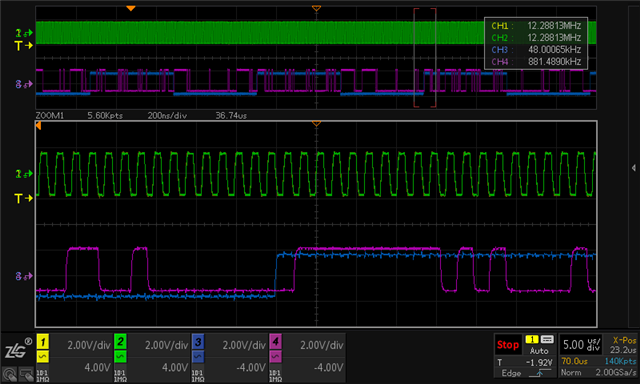The image size is (640, 384).
Task: Edit trigger level -1.92V
Action: click(538, 362)
